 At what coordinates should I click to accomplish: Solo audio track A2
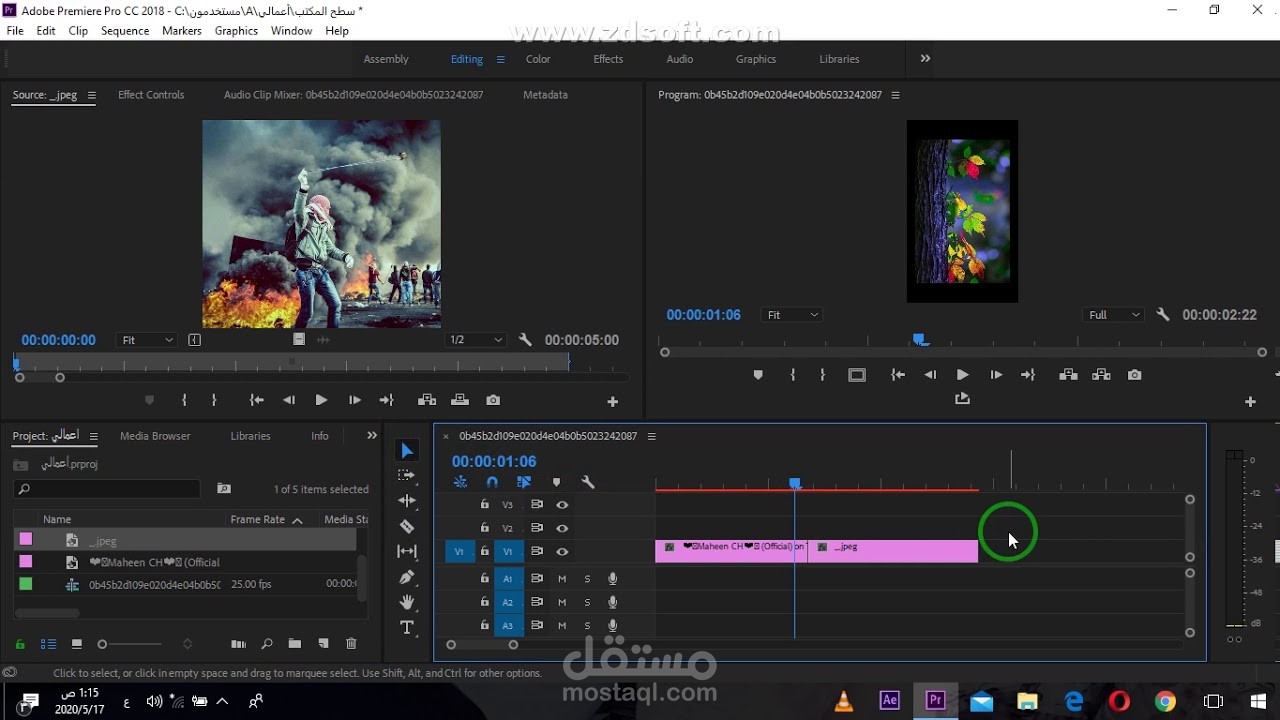[587, 602]
